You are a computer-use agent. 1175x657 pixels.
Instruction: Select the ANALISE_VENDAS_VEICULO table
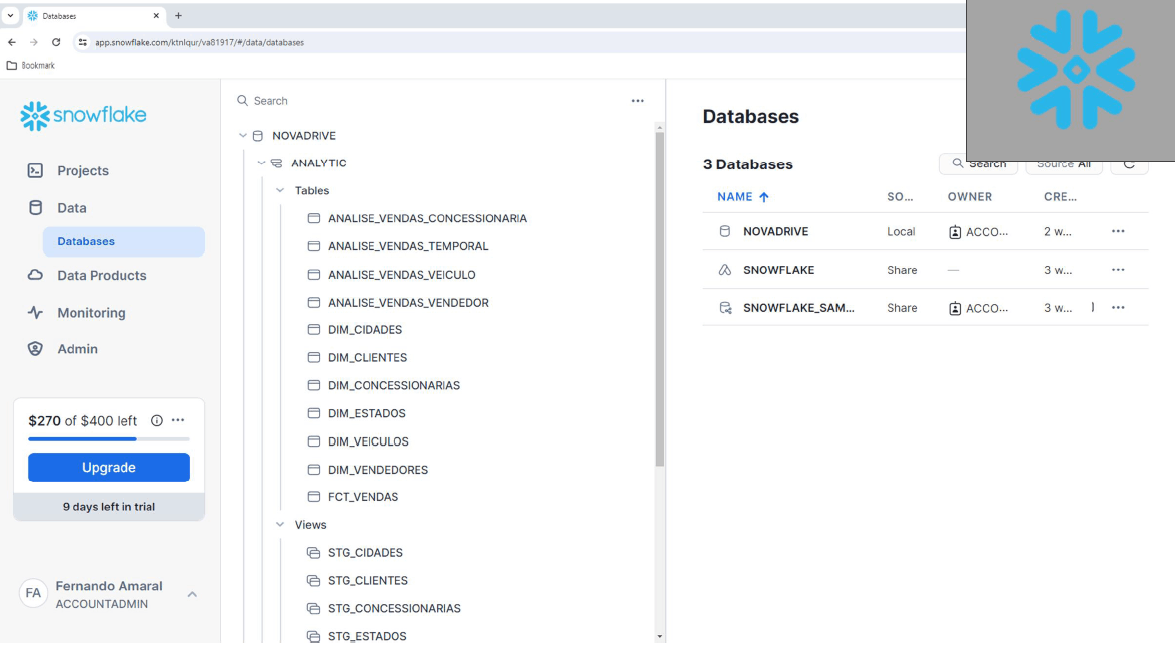(402, 275)
